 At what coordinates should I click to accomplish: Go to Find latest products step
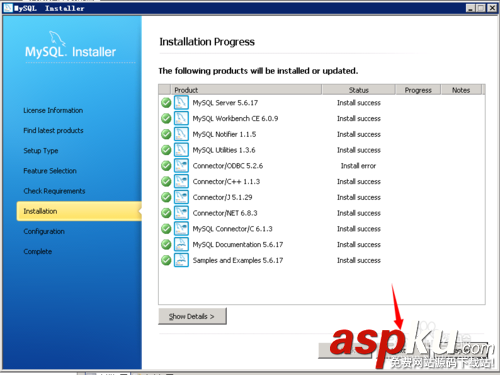click(53, 130)
